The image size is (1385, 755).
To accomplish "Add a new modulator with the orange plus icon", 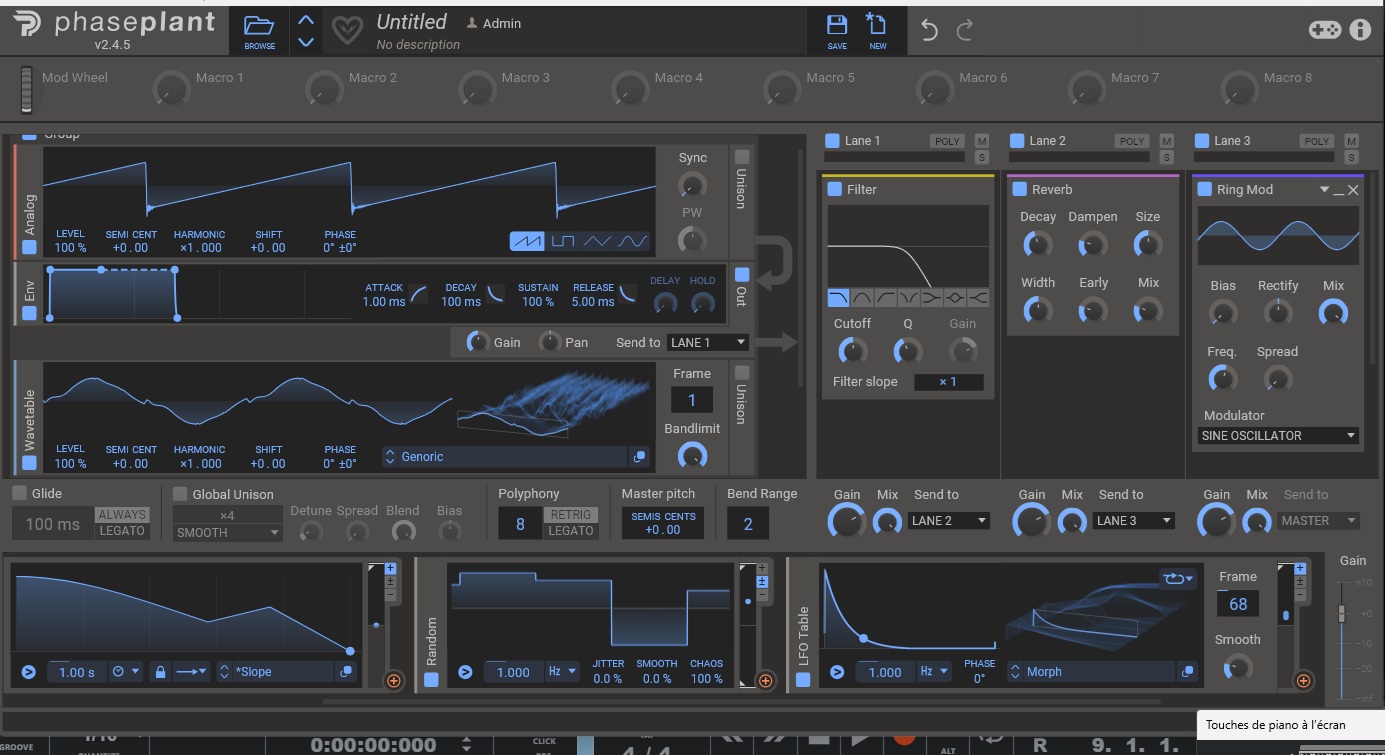I will (393, 681).
